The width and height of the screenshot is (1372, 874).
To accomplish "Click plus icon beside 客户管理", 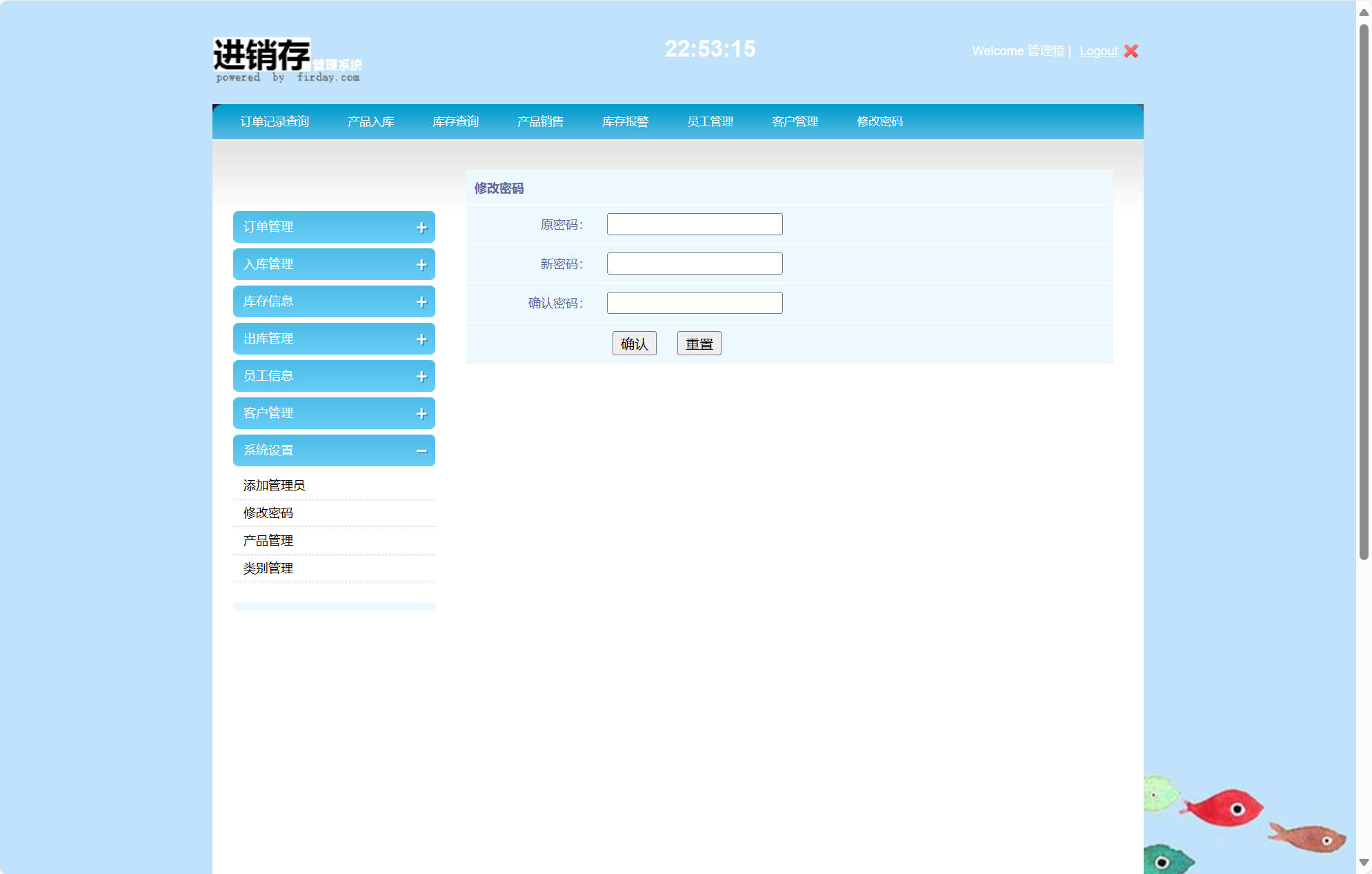I will click(x=421, y=414).
